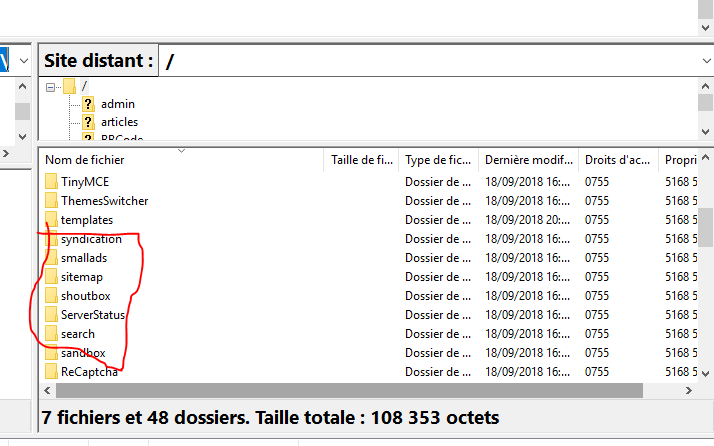Select the syndication folder icon
This screenshot has height=446, width=714.
51,239
